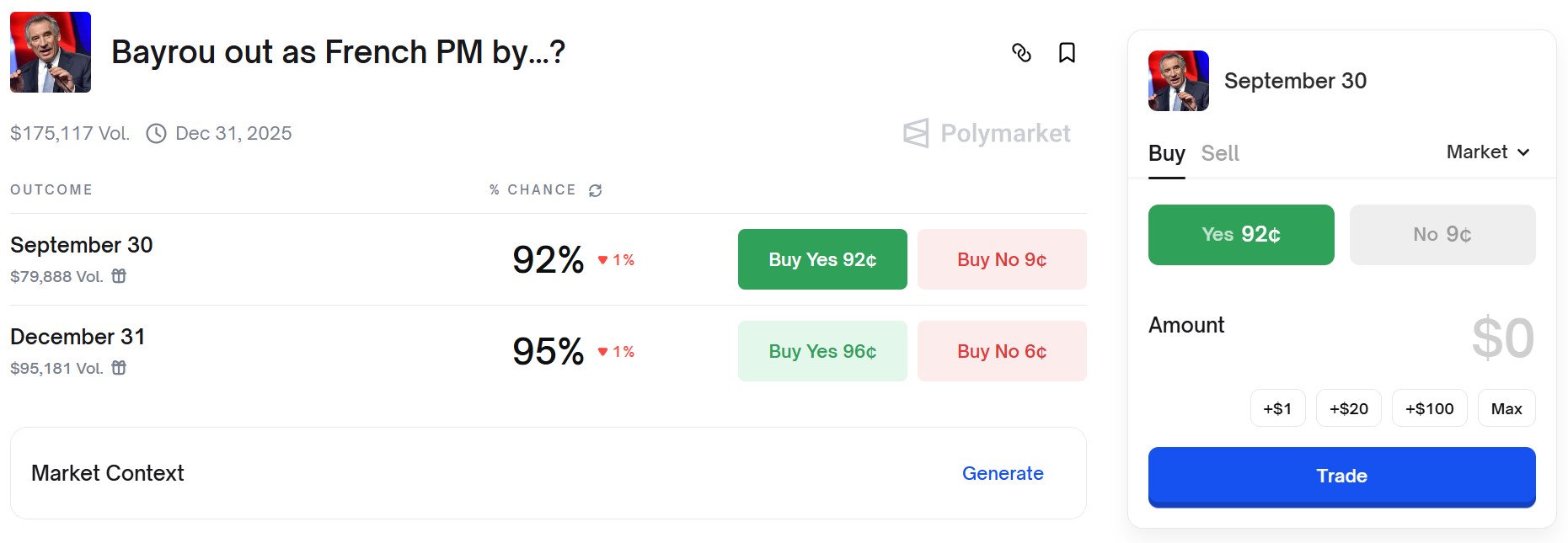This screenshot has width=1568, height=543.
Task: Select the Yes 92¢ outcome in trade panel
Action: [1240, 235]
